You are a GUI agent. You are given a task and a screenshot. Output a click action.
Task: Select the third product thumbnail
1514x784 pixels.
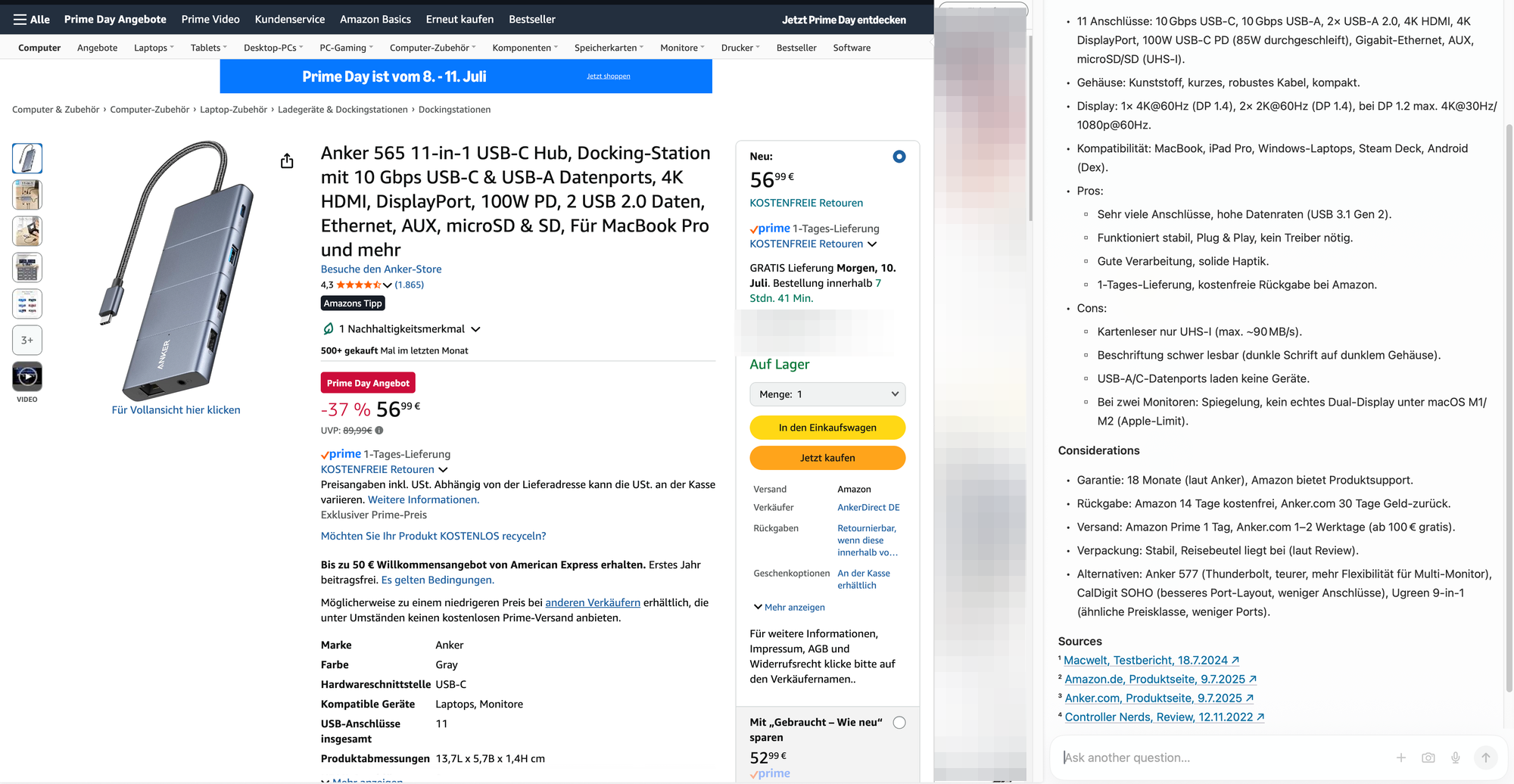tap(27, 231)
